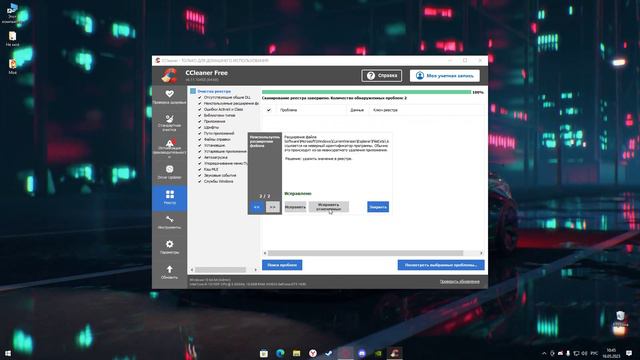Open the Windows Start button
This screenshot has width=640, height=360.
coord(7,353)
